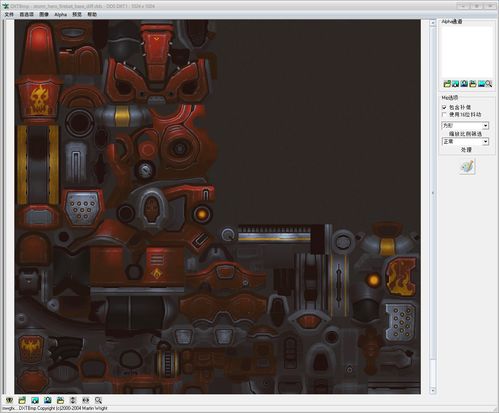
Task: Open the 预览 (Preview) menu
Action: [77, 14]
